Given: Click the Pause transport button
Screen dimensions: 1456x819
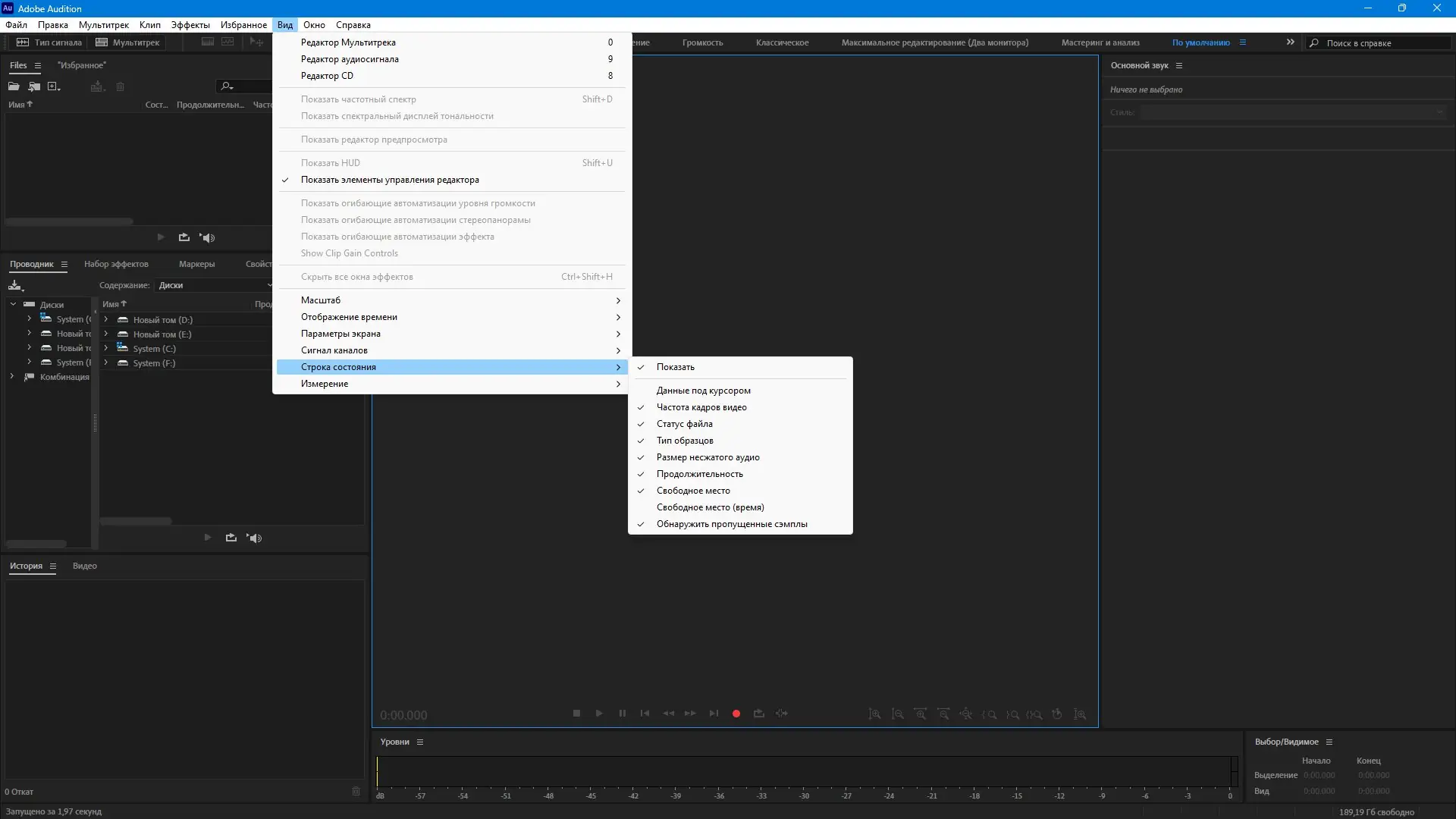Looking at the screenshot, I should [622, 714].
